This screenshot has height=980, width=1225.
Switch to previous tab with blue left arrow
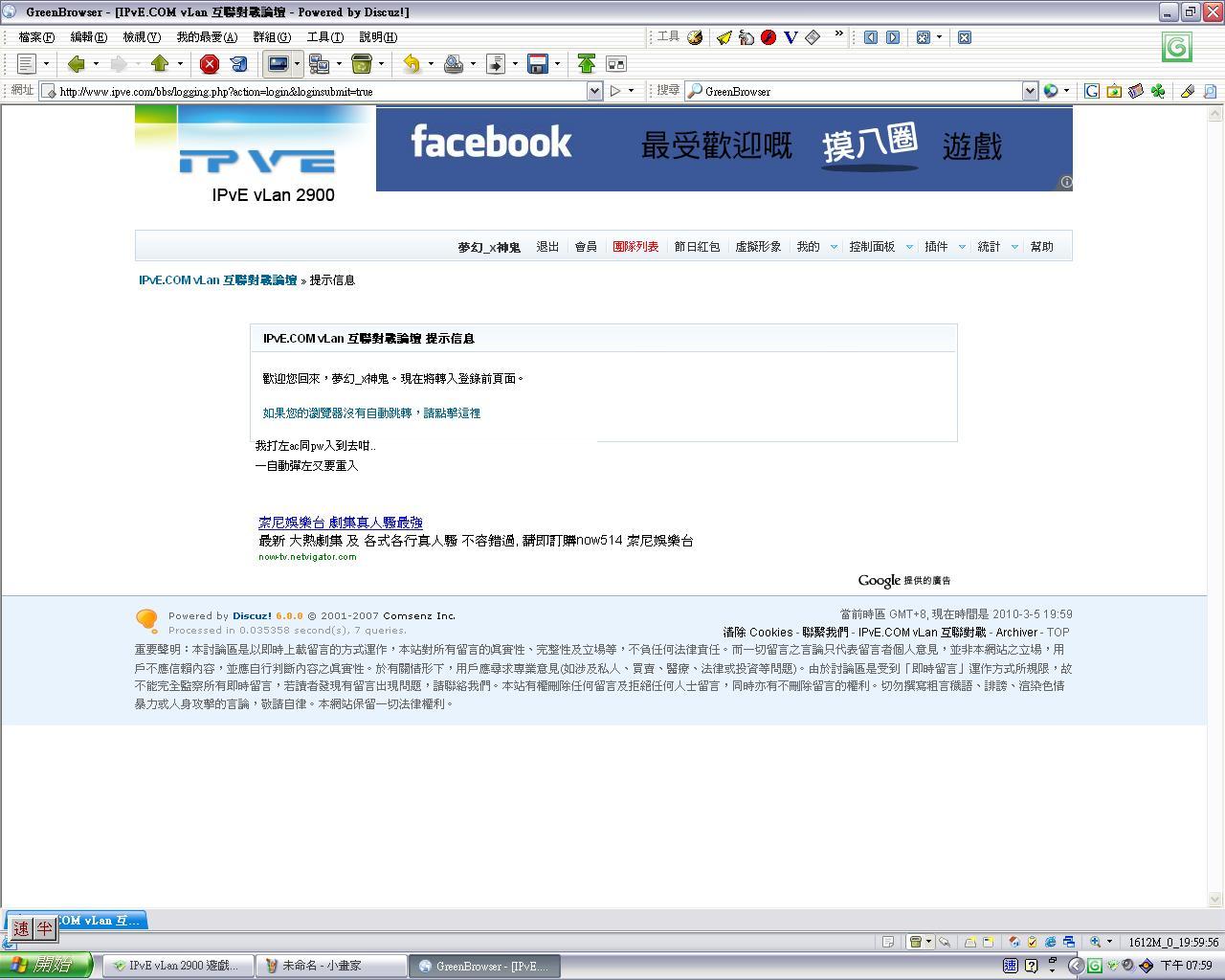[x=871, y=37]
